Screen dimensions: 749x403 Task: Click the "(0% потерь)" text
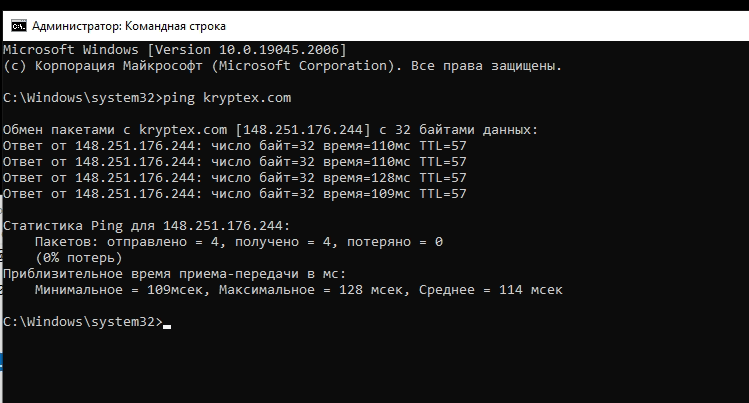point(79,258)
